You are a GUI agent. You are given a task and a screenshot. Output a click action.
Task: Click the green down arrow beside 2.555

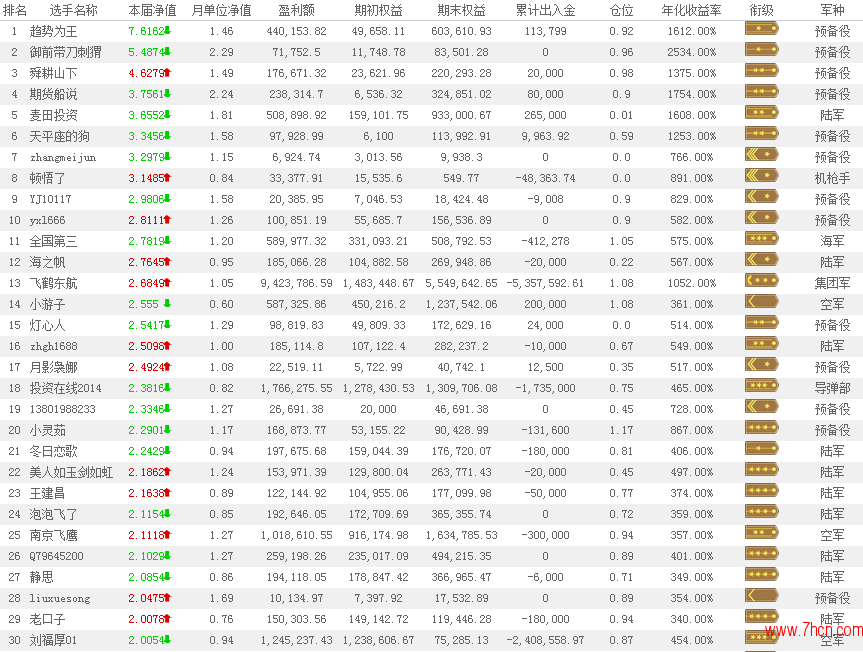coord(167,304)
